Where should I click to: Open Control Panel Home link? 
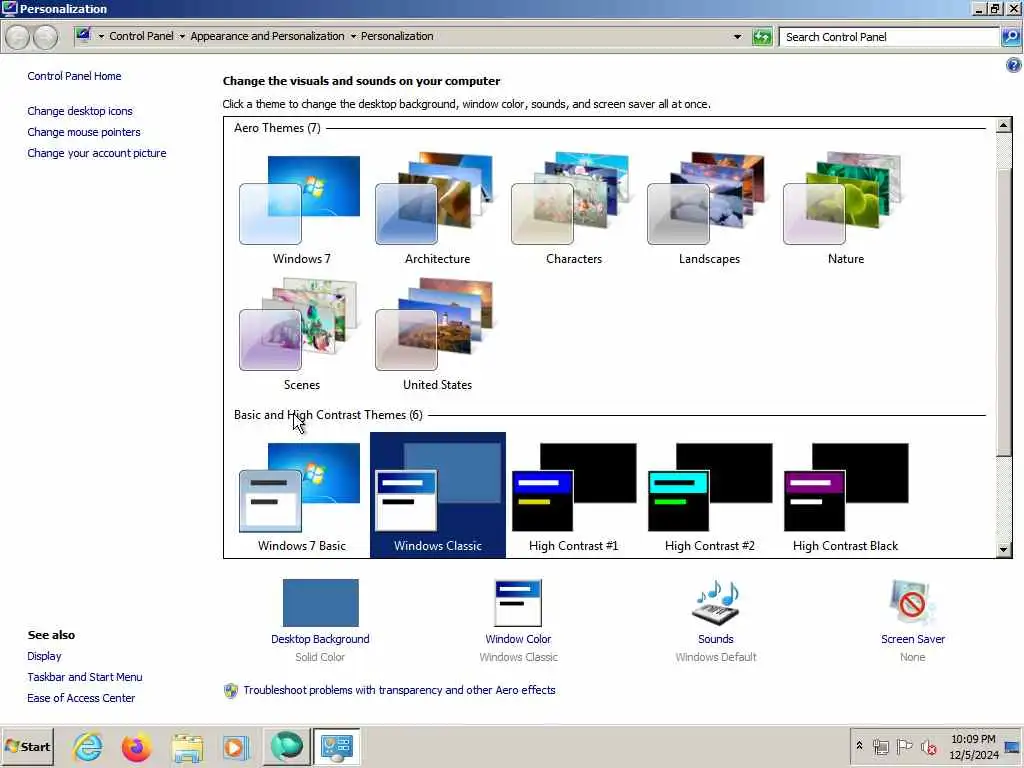pyautogui.click(x=74, y=76)
